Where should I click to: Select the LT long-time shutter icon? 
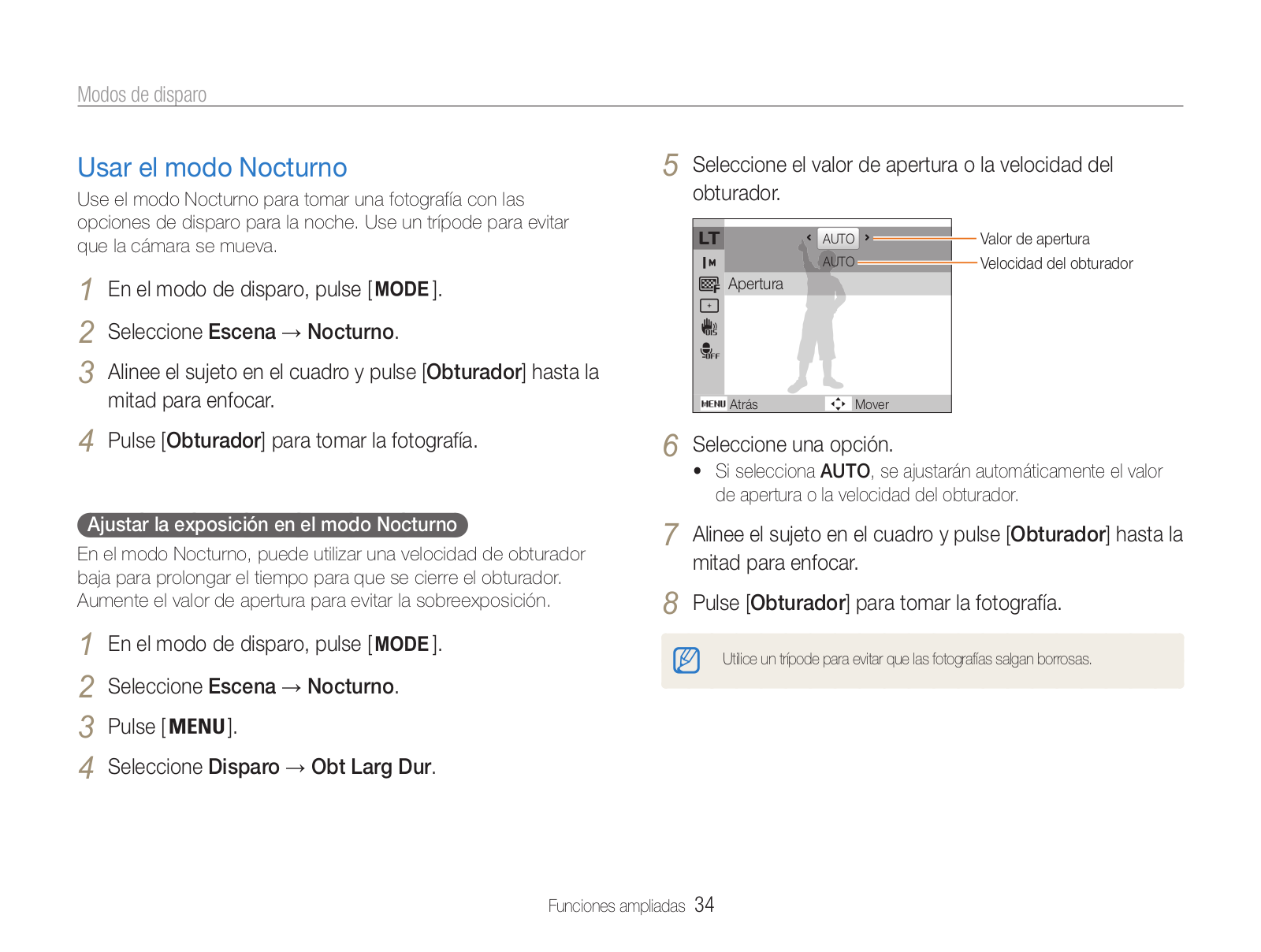click(709, 238)
